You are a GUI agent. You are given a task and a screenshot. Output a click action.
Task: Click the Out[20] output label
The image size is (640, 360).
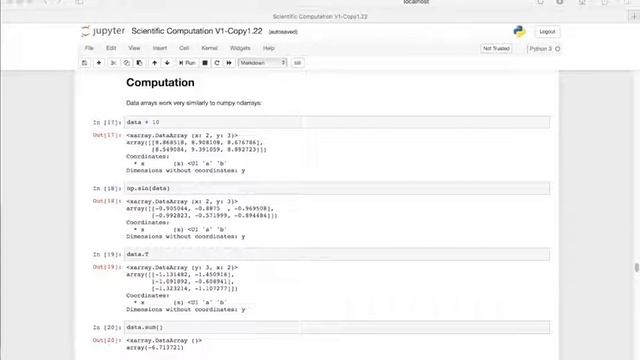point(107,340)
